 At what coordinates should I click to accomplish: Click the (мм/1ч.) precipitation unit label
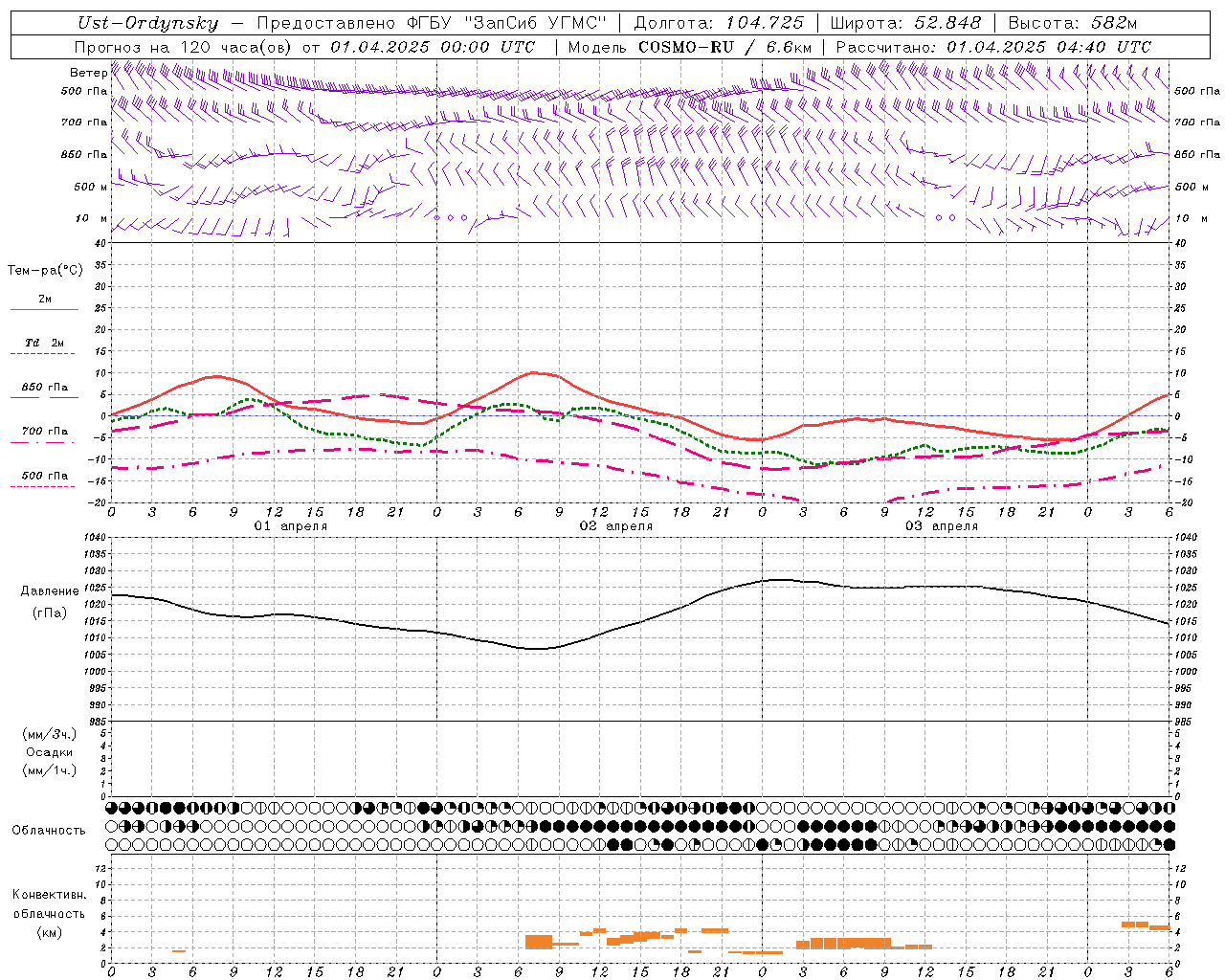pos(50,770)
